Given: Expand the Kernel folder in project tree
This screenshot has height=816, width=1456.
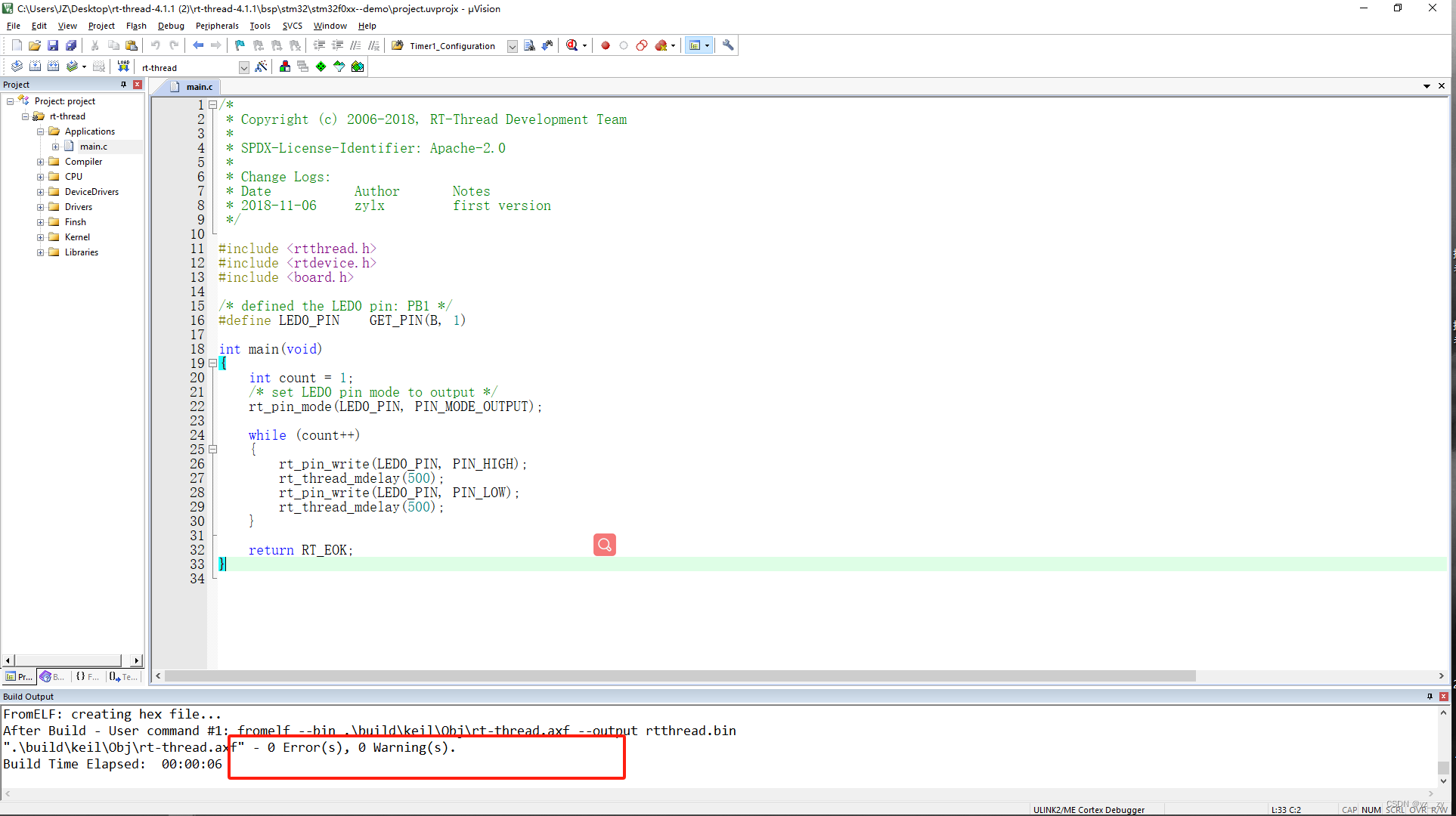Looking at the screenshot, I should tap(41, 237).
